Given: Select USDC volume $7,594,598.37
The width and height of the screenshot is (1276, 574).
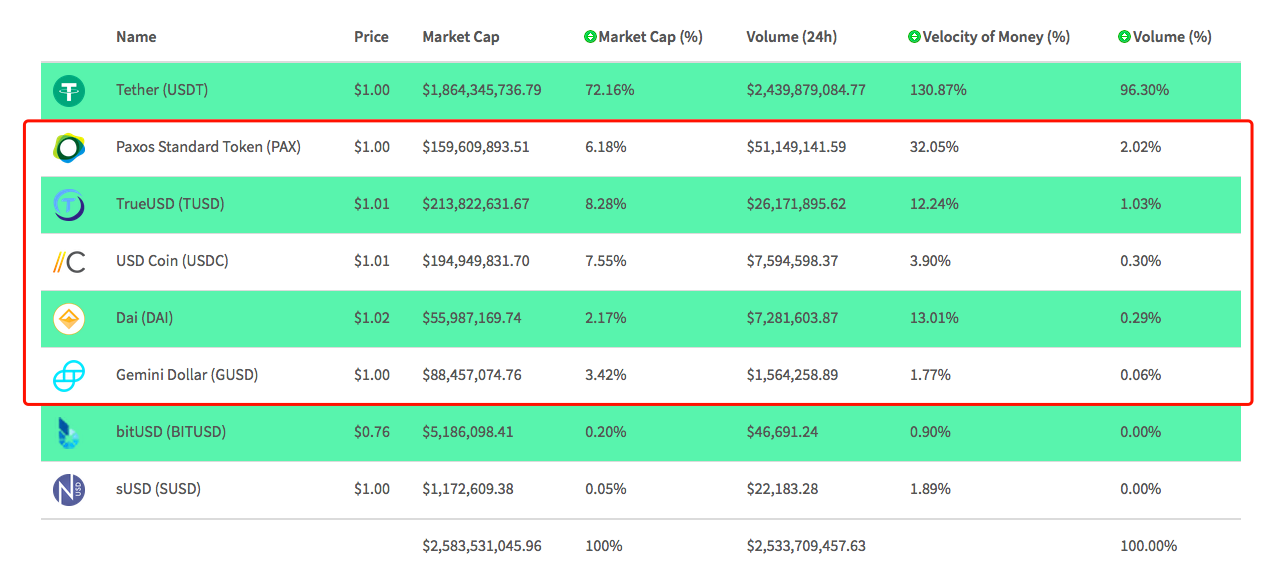Looking at the screenshot, I should point(792,261).
